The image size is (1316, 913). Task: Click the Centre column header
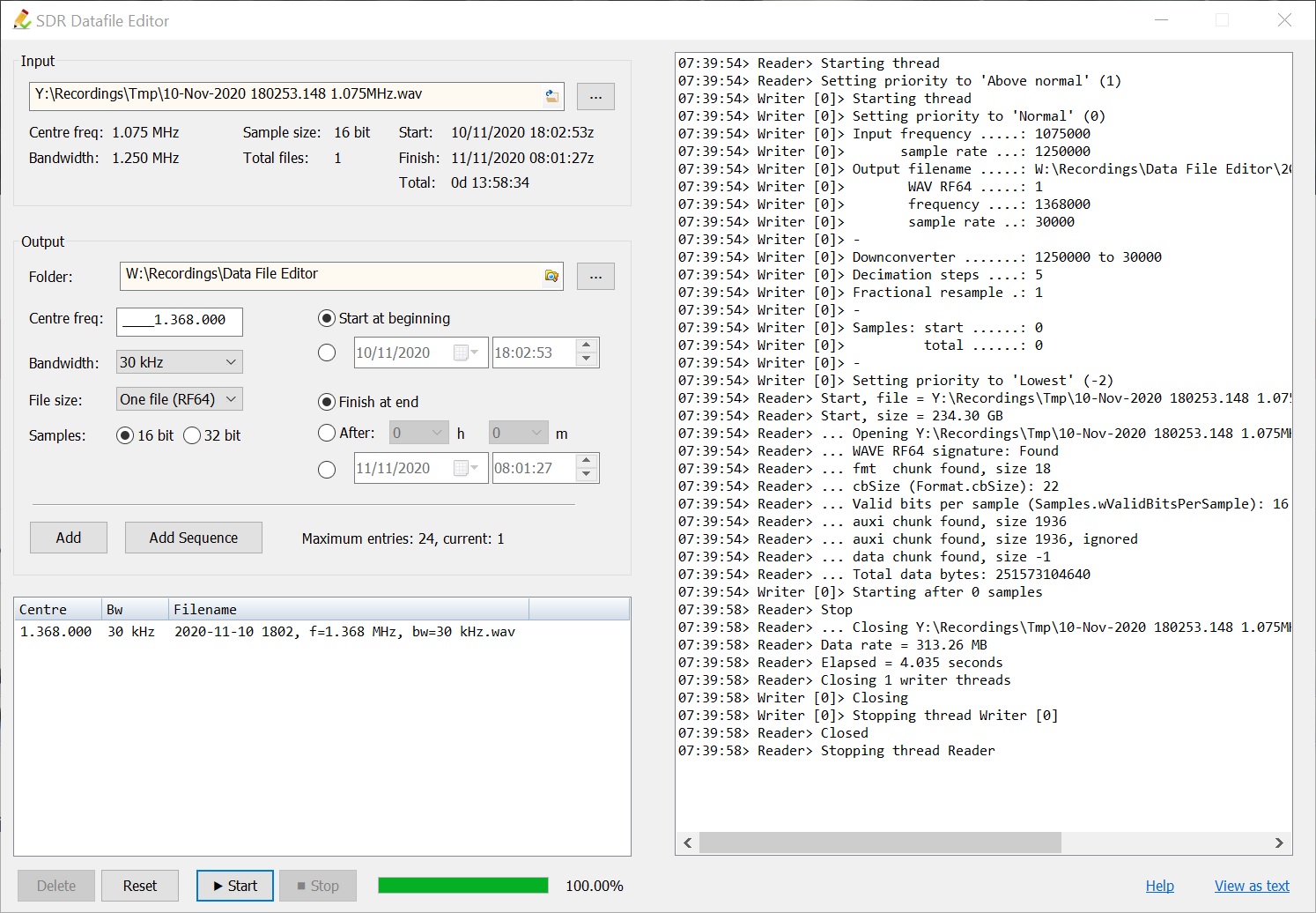tap(56, 609)
